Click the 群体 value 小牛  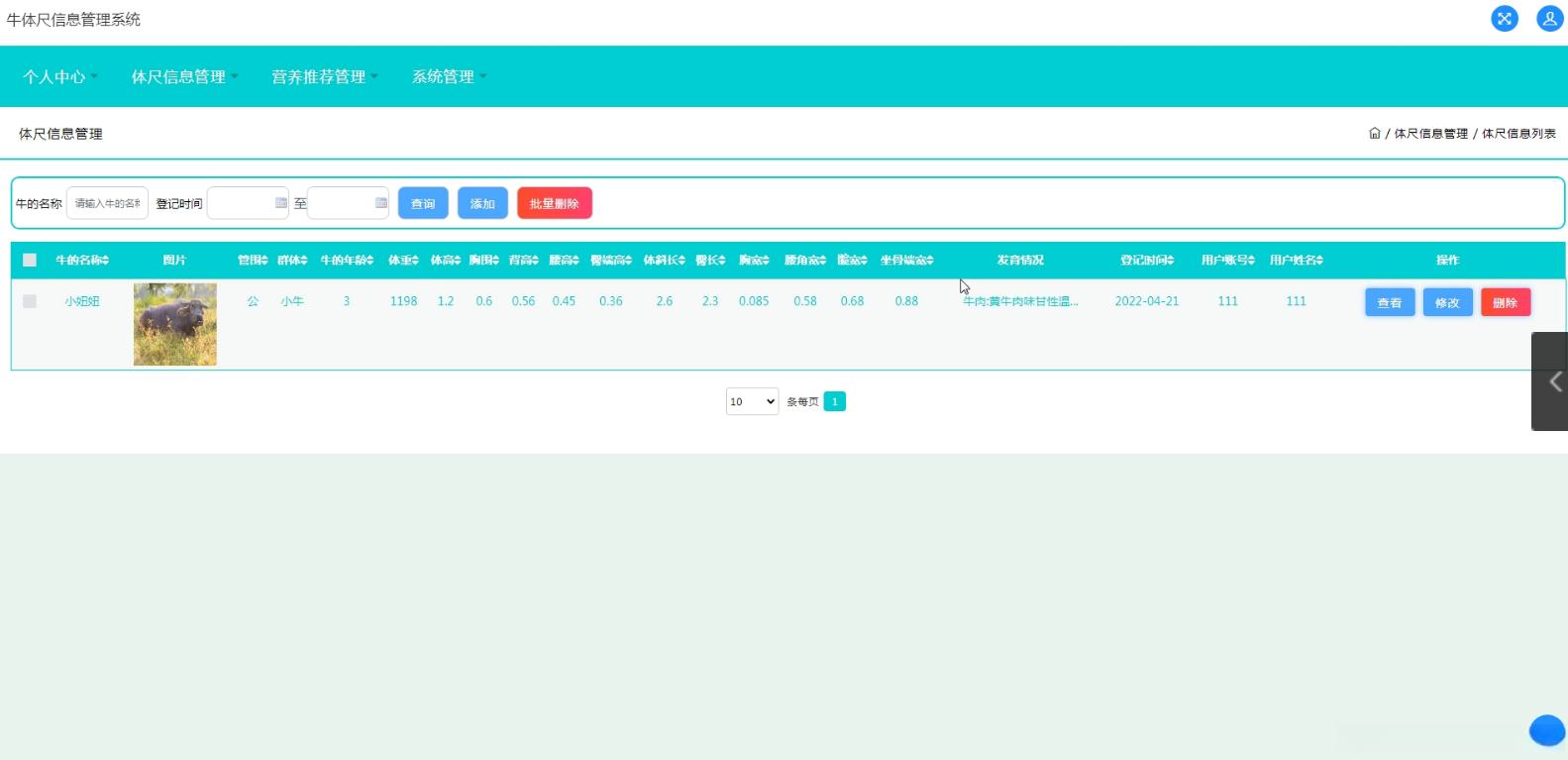tap(292, 301)
